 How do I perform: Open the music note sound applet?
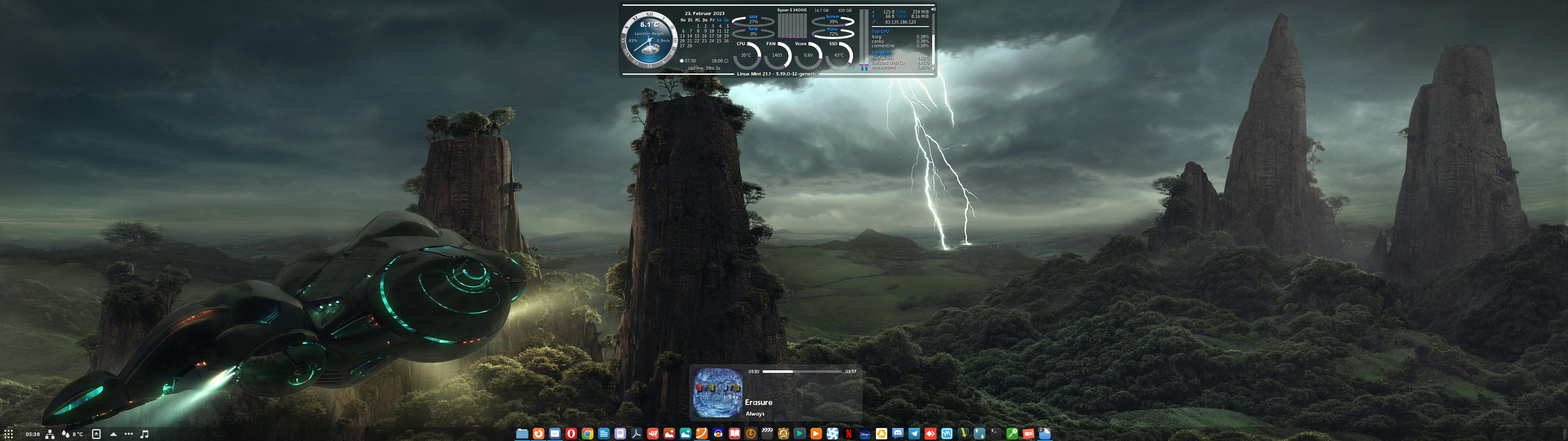(145, 434)
